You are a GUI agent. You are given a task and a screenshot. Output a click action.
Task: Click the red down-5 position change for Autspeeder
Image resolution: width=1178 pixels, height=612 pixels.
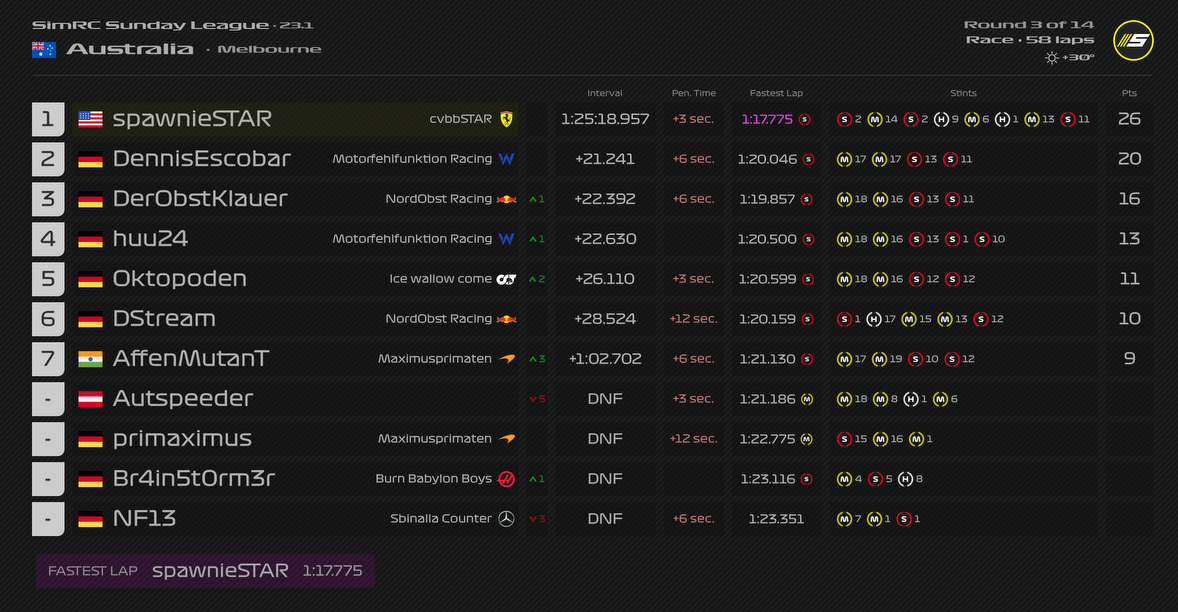pos(537,399)
